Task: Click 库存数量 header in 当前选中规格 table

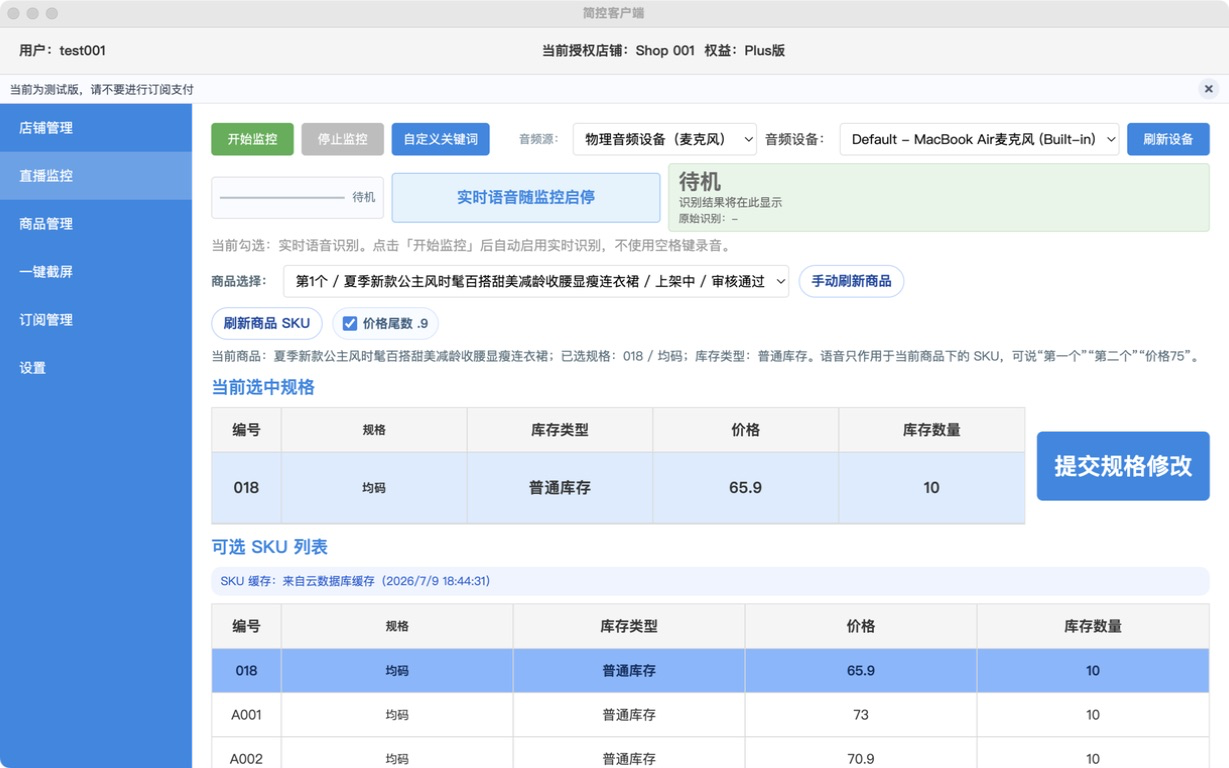Action: [x=931, y=430]
